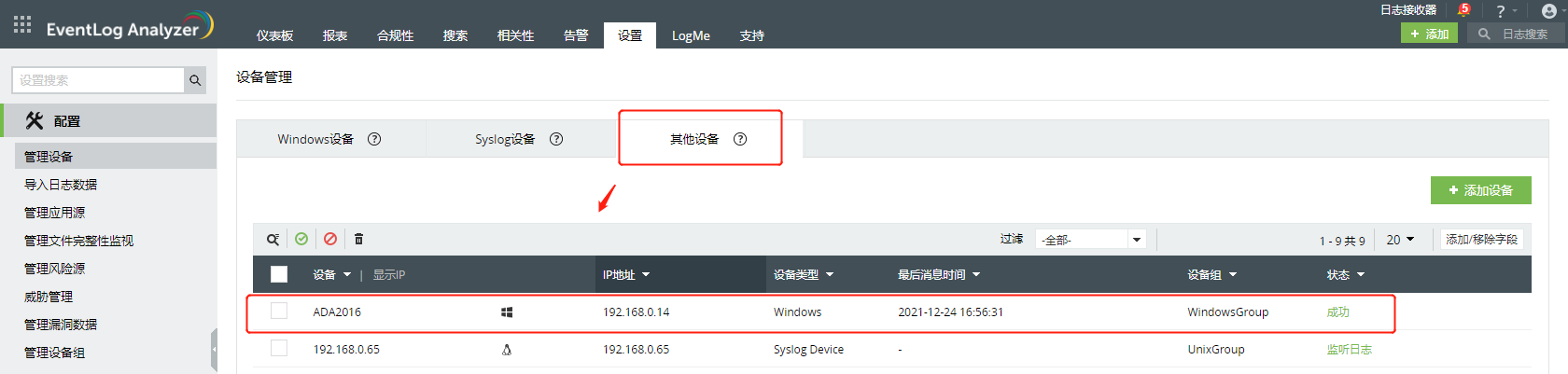Click the green 添加 button in header

pos(1429,34)
